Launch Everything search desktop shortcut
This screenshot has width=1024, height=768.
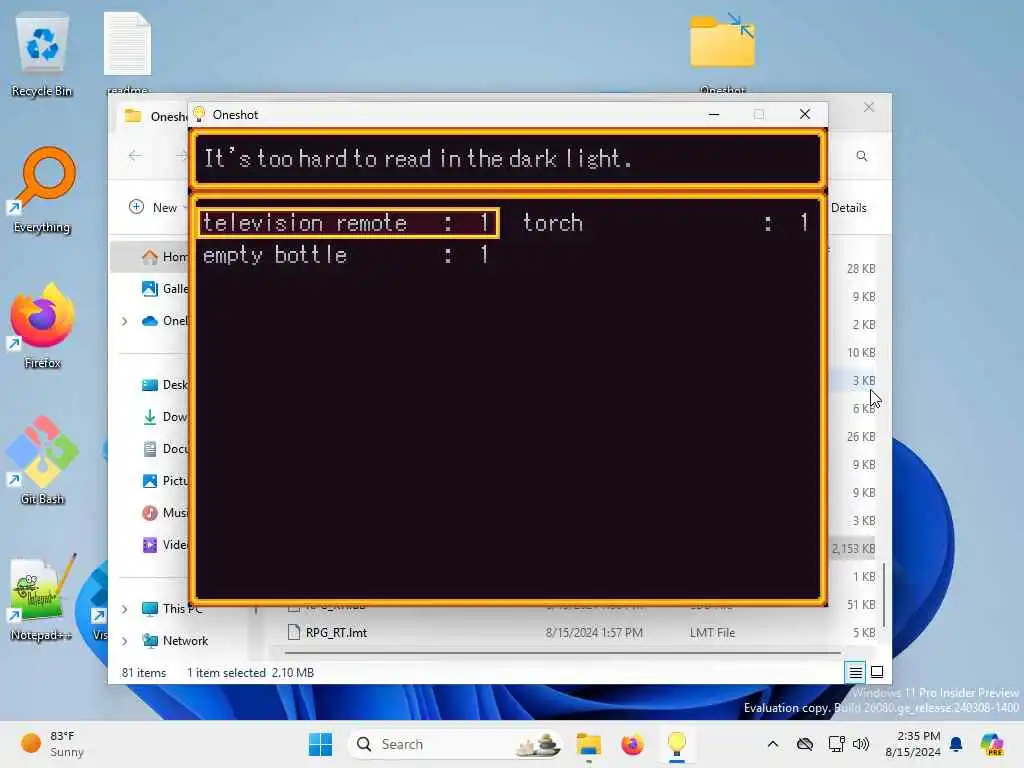[x=42, y=190]
